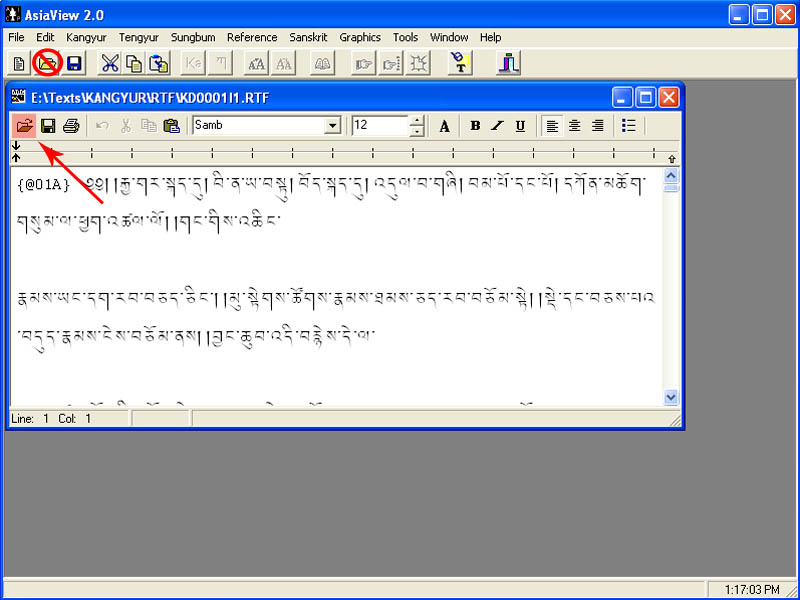Click the blue floppy Save icon in the main toolbar
The height and width of the screenshot is (600, 800).
(x=74, y=63)
